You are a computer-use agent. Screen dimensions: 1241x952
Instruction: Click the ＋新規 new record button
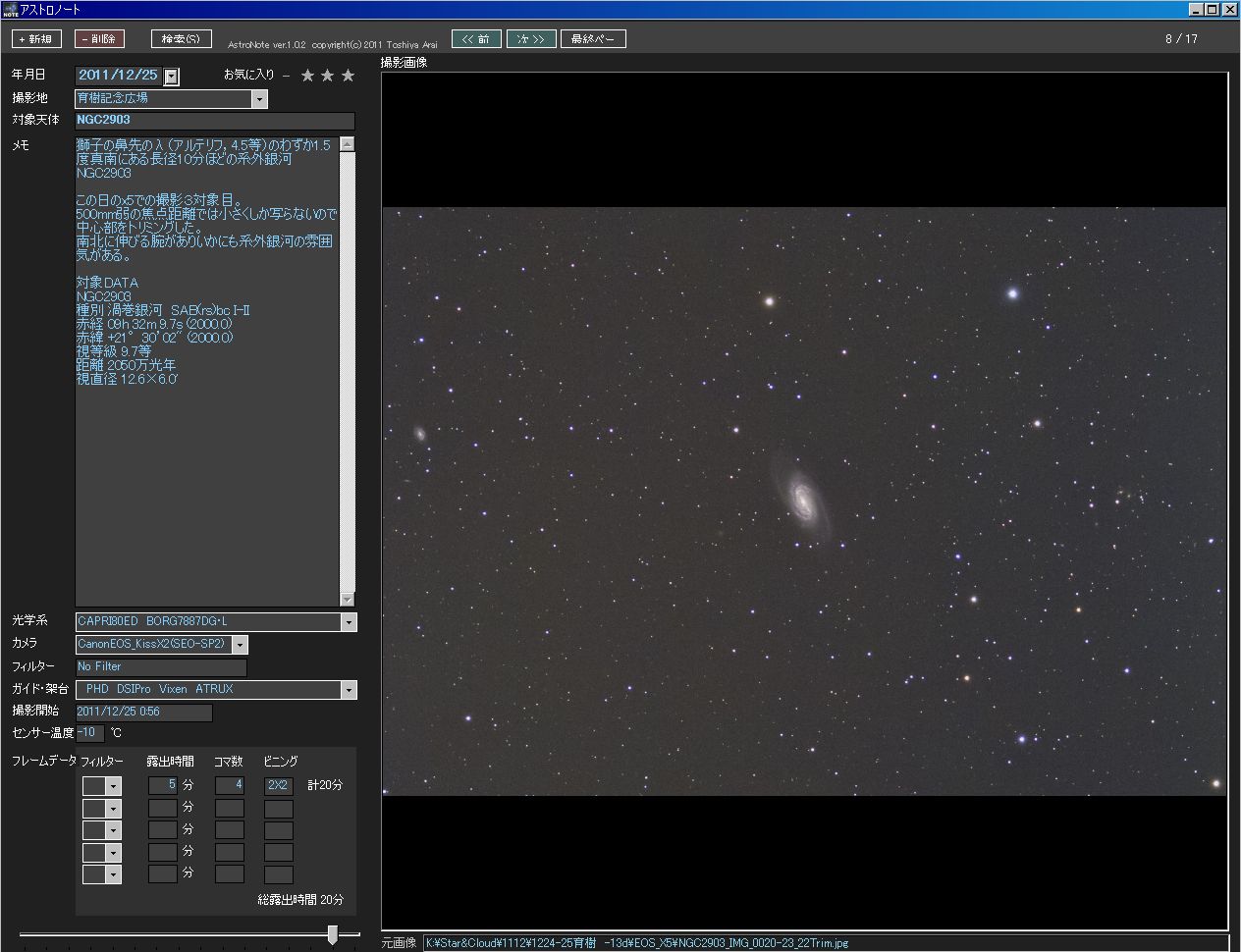(37, 39)
